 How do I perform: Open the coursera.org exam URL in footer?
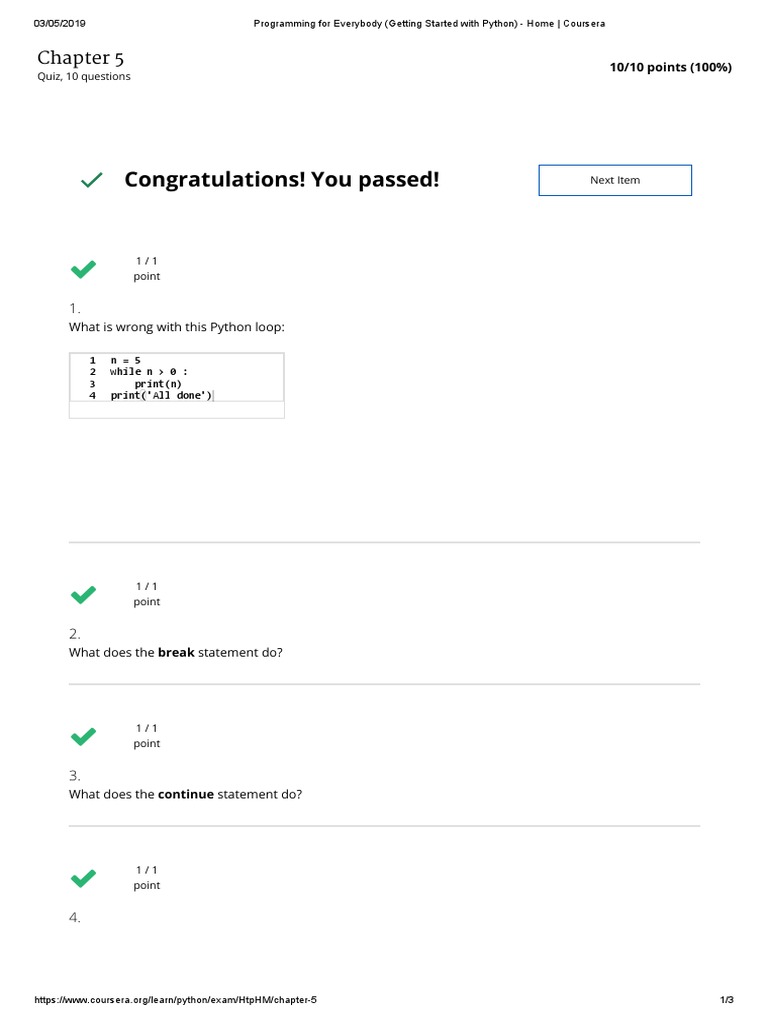[176, 1000]
